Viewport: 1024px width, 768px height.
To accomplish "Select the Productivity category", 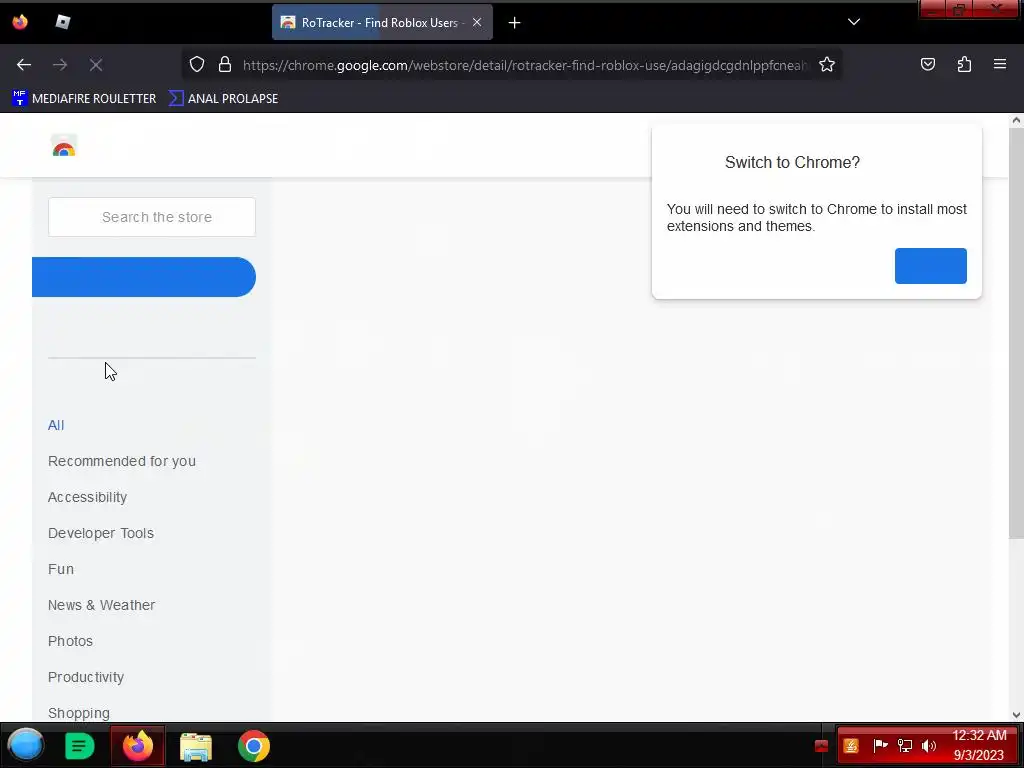I will click(86, 677).
